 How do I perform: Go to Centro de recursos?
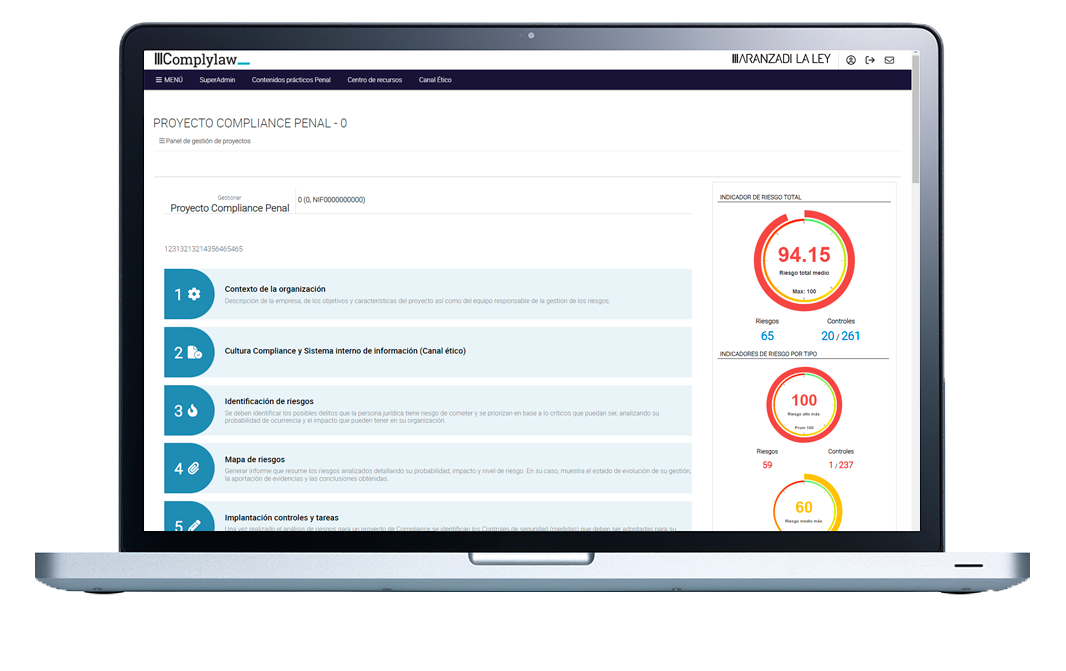click(374, 80)
